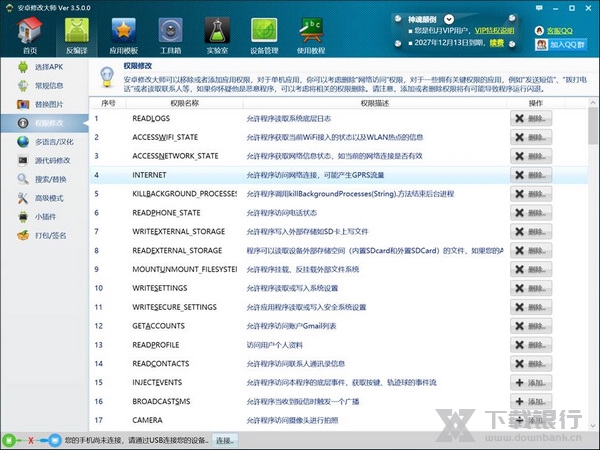Add the BROADCAST_SMS permission
The height and width of the screenshot is (450, 600).
click(531, 401)
